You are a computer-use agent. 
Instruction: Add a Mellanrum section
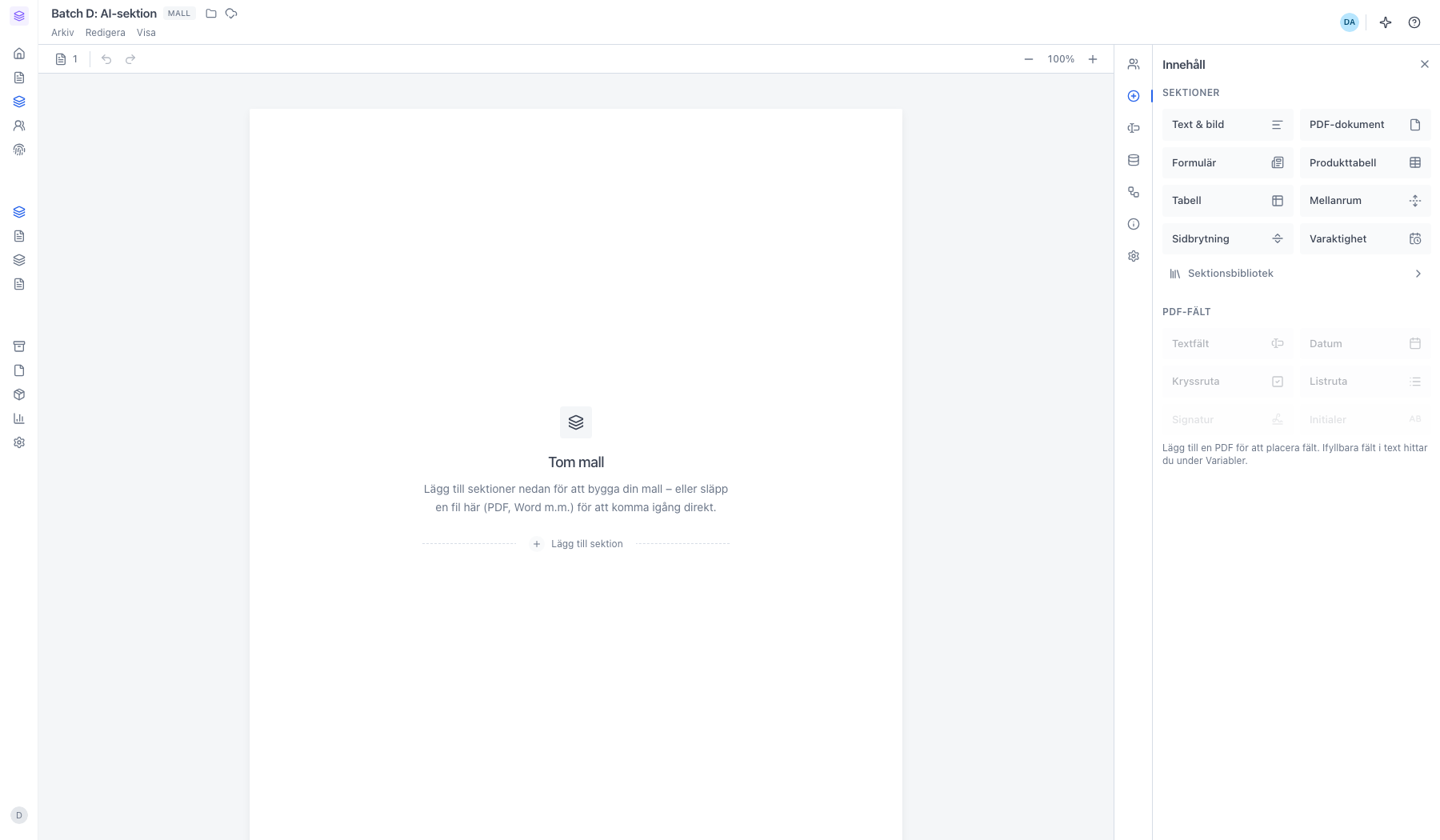click(x=1366, y=201)
